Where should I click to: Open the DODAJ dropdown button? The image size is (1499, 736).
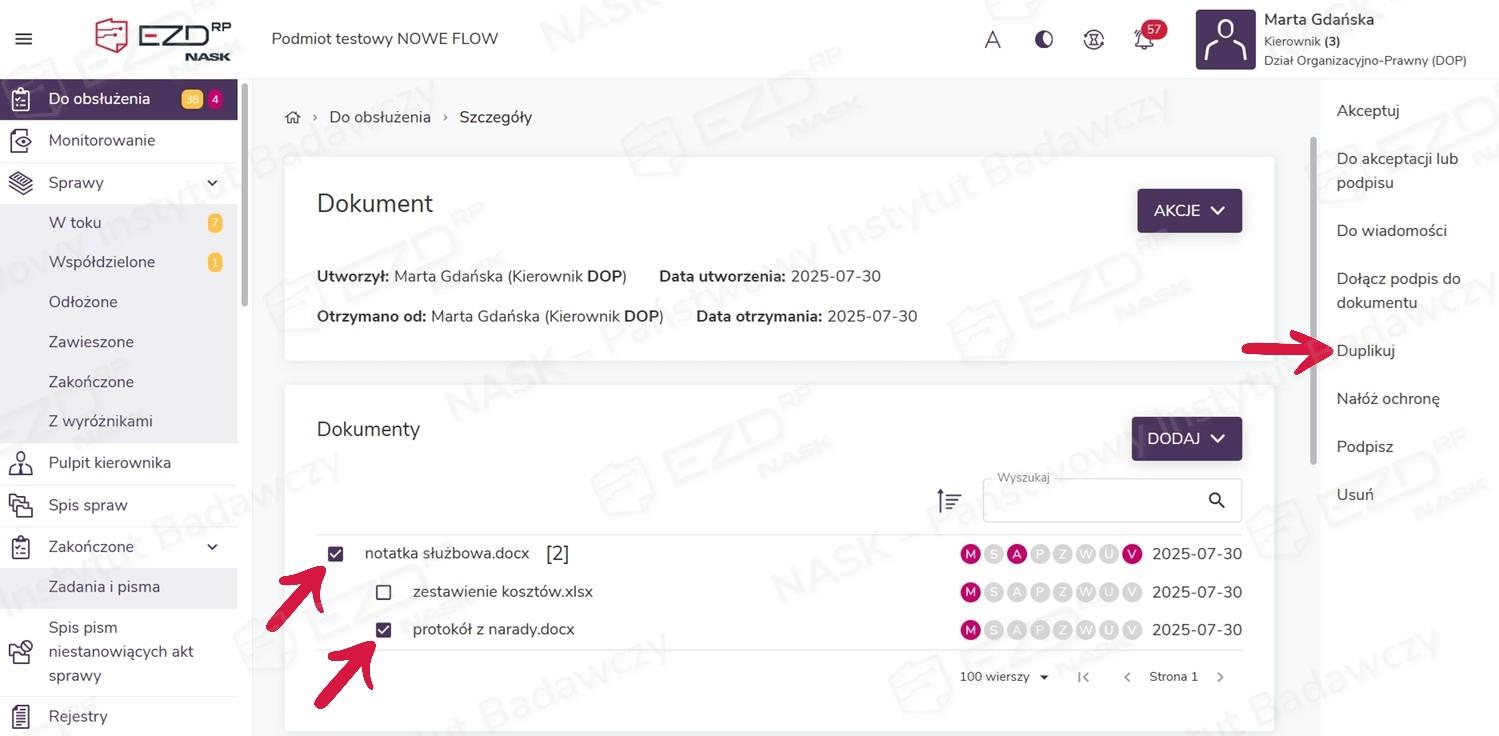(x=1186, y=439)
